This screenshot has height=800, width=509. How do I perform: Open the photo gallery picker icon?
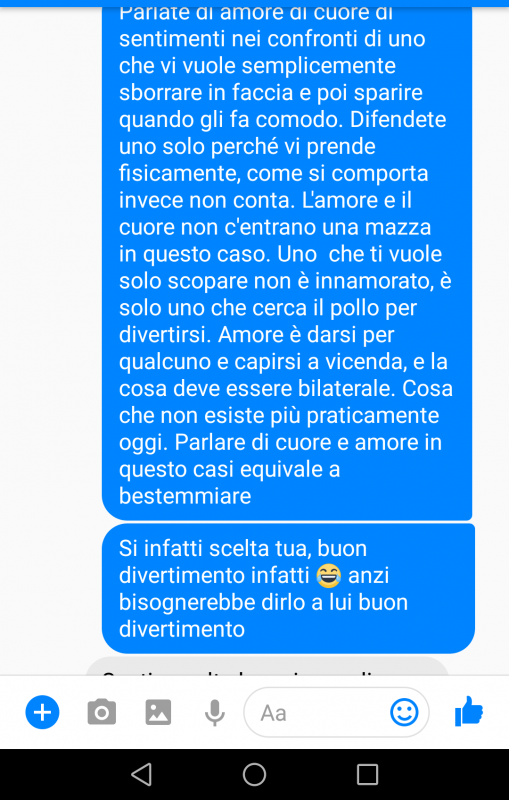pyautogui.click(x=158, y=712)
